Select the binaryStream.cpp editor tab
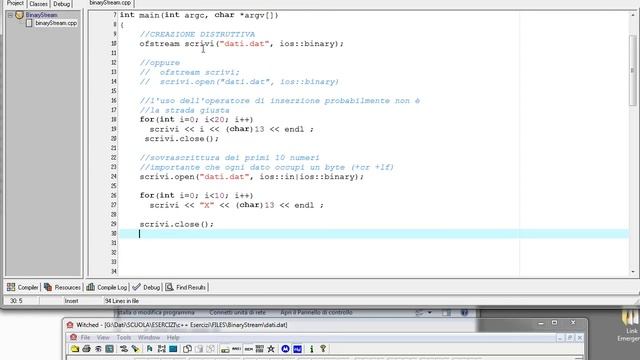640x360 pixels. pyautogui.click(x=110, y=3)
